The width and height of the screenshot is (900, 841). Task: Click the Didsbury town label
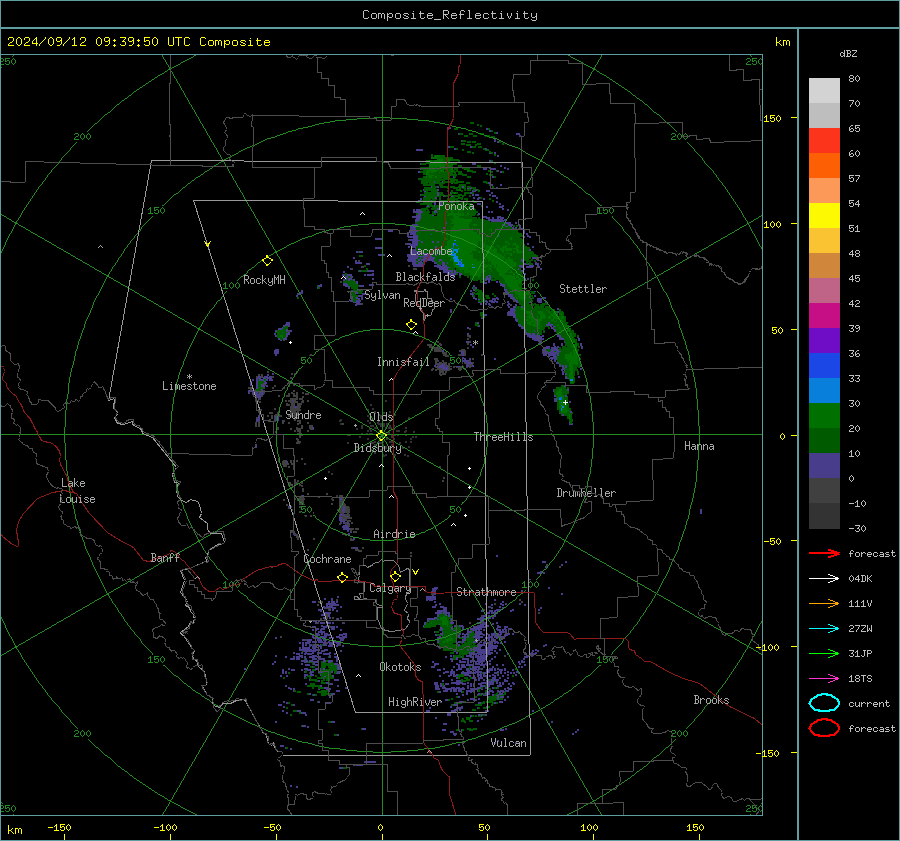(377, 448)
